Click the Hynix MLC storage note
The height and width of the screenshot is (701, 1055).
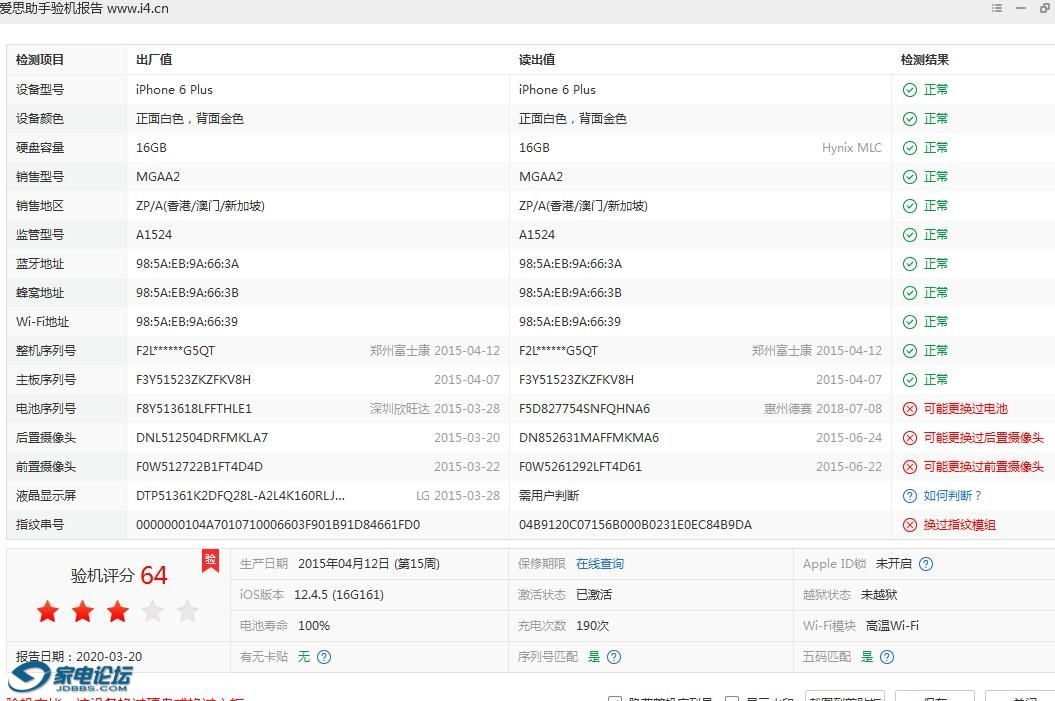coord(851,148)
